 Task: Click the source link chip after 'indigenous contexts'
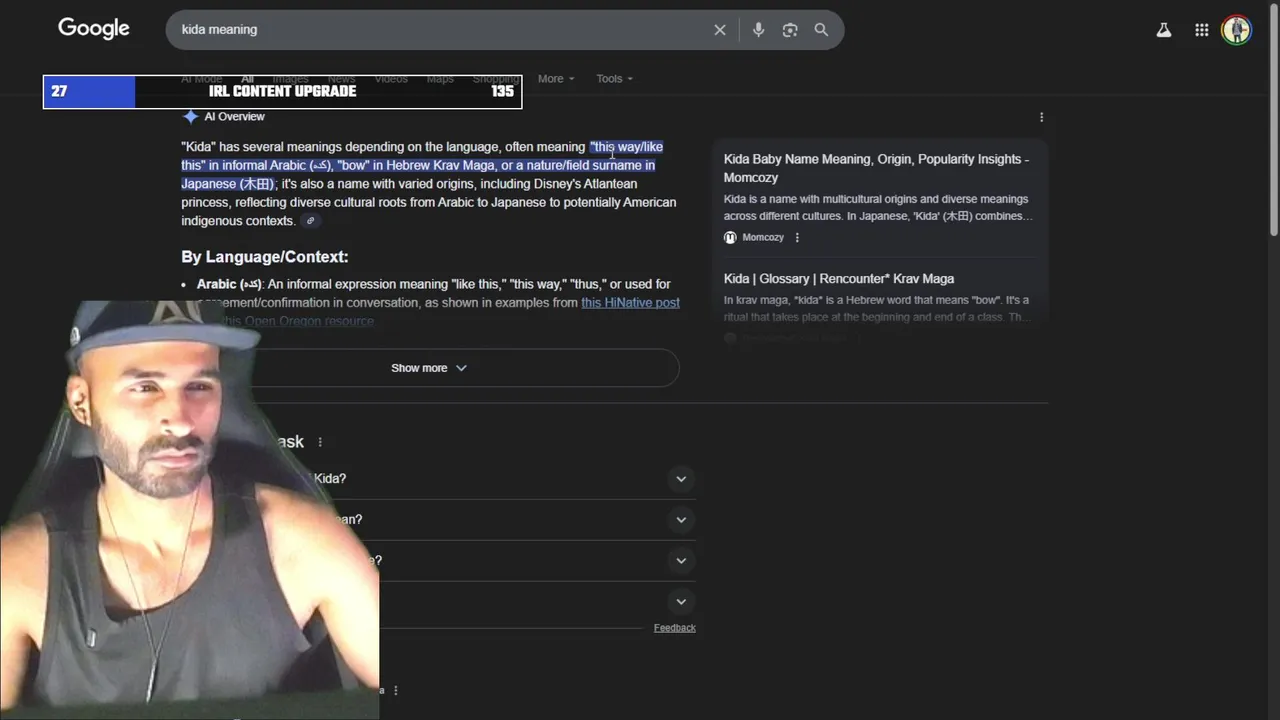point(311,221)
